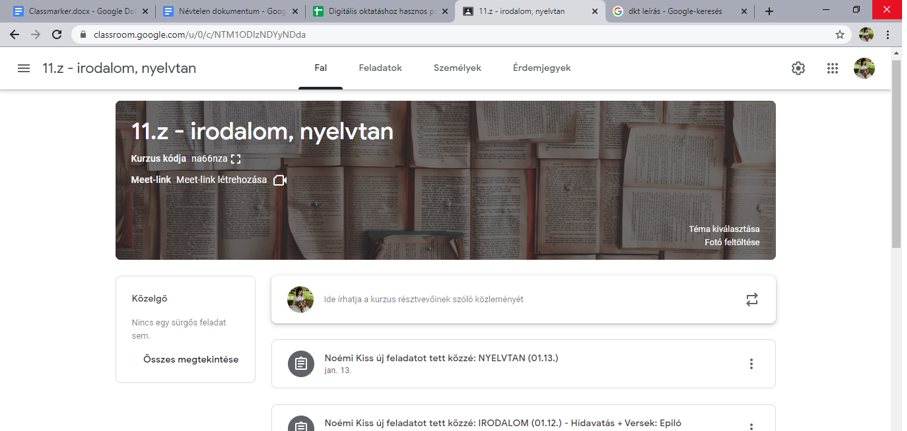This screenshot has height=431, width=907.
Task: Click the announcement input field
Action: coord(523,300)
